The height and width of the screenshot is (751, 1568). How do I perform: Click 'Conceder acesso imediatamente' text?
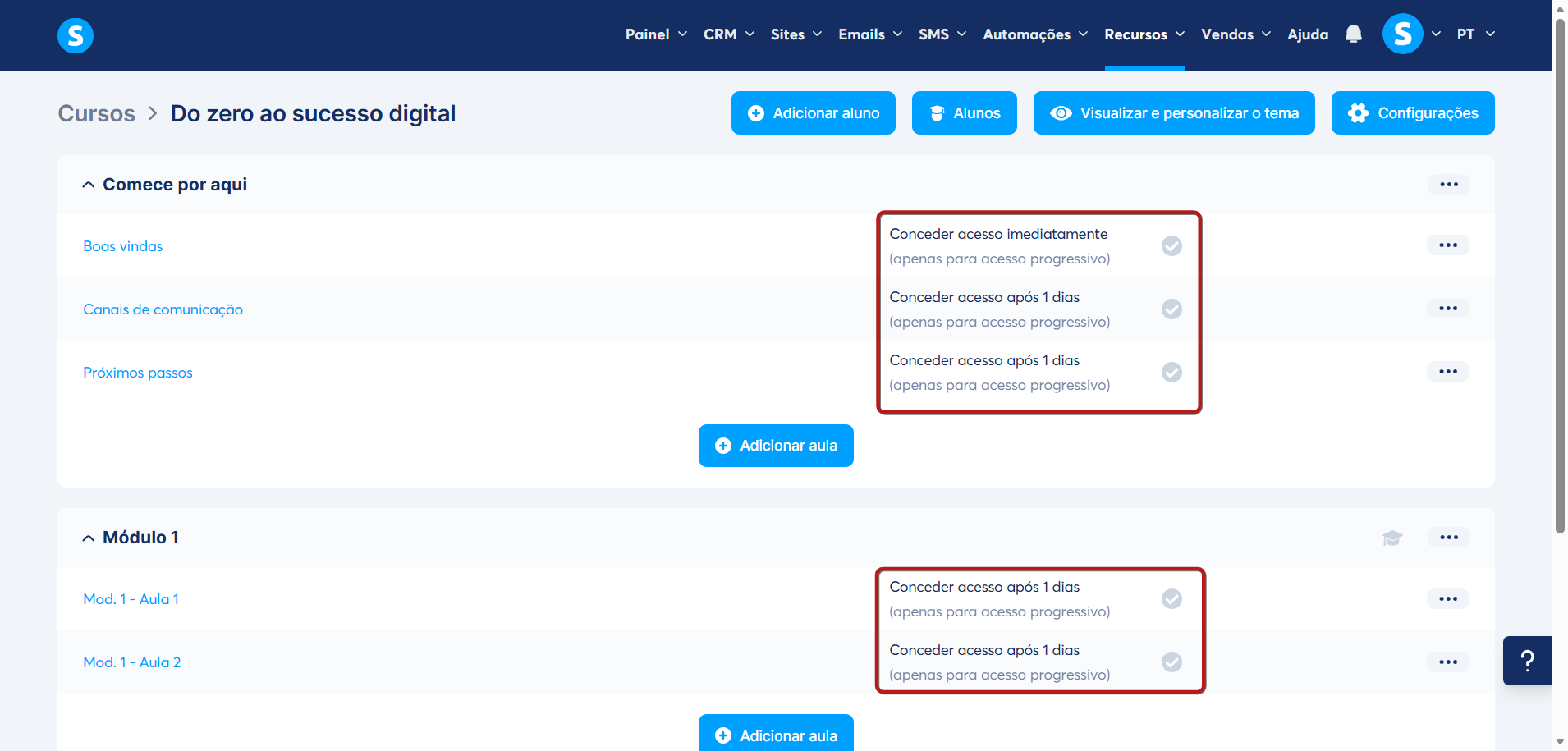(998, 234)
